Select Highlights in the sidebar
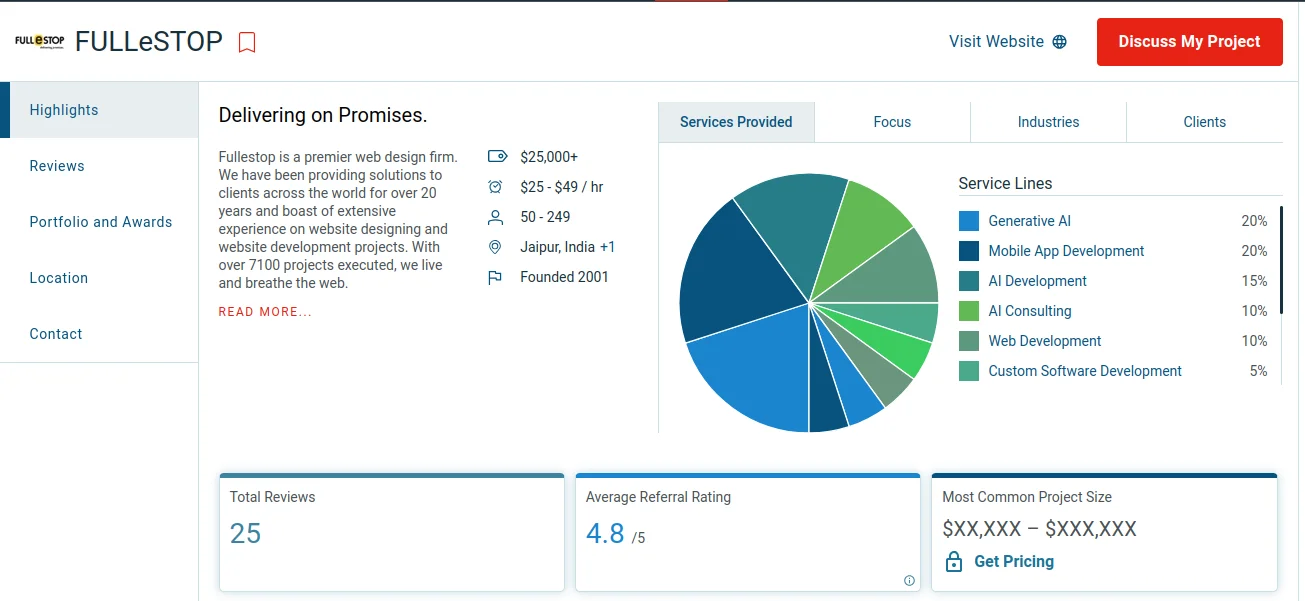 coord(99,110)
